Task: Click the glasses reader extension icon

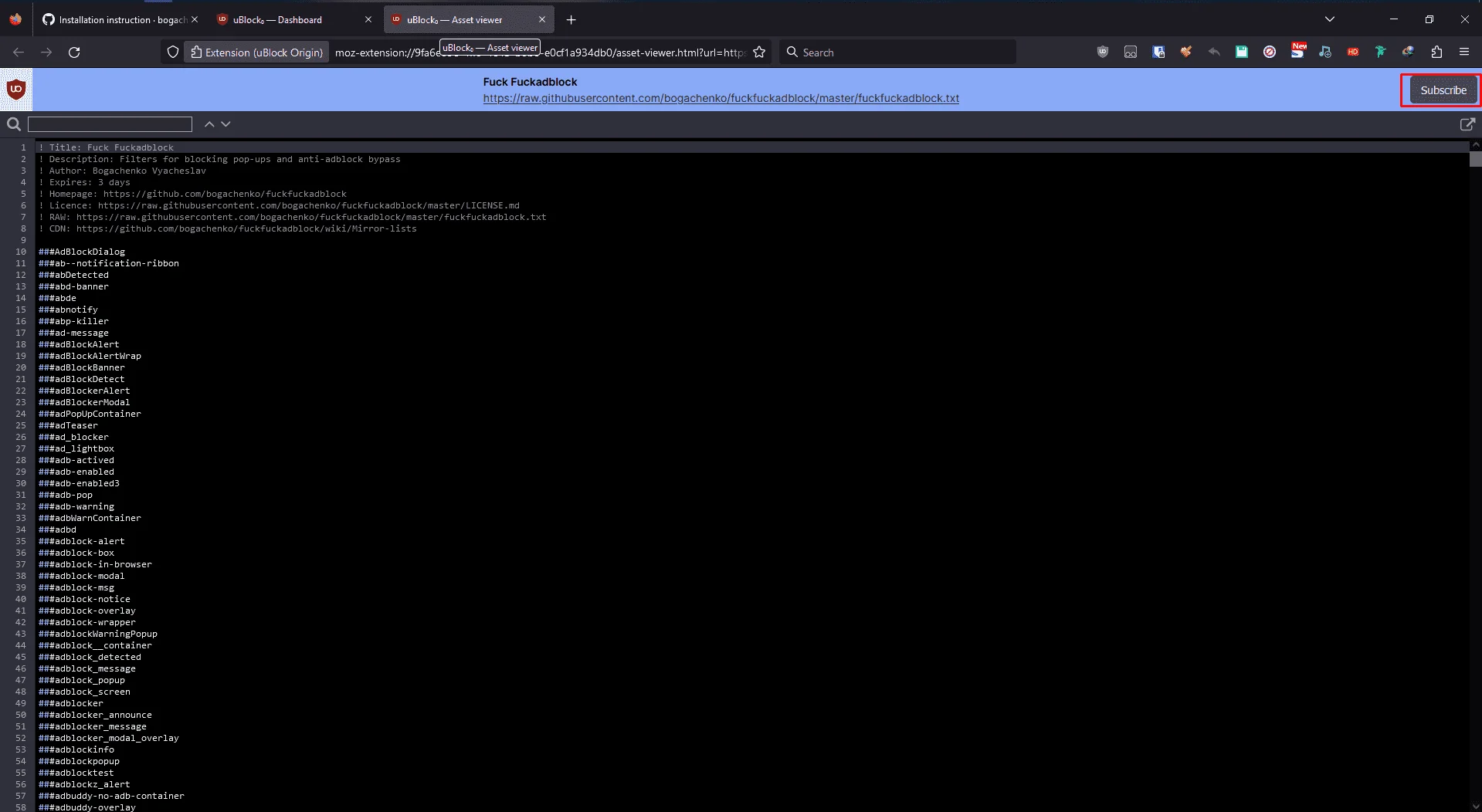Action: tap(1131, 52)
